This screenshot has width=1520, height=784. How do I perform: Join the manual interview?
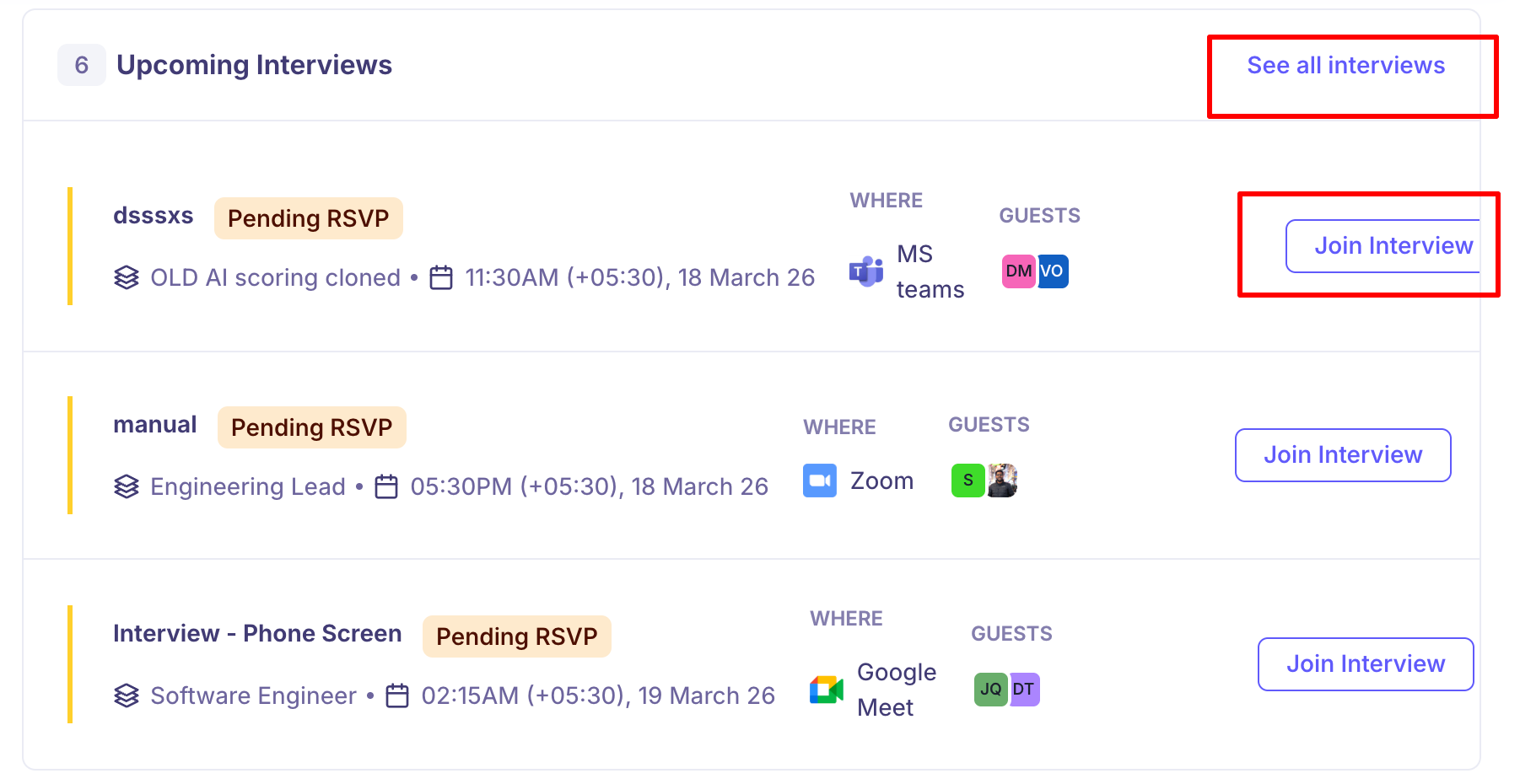pyautogui.click(x=1342, y=455)
